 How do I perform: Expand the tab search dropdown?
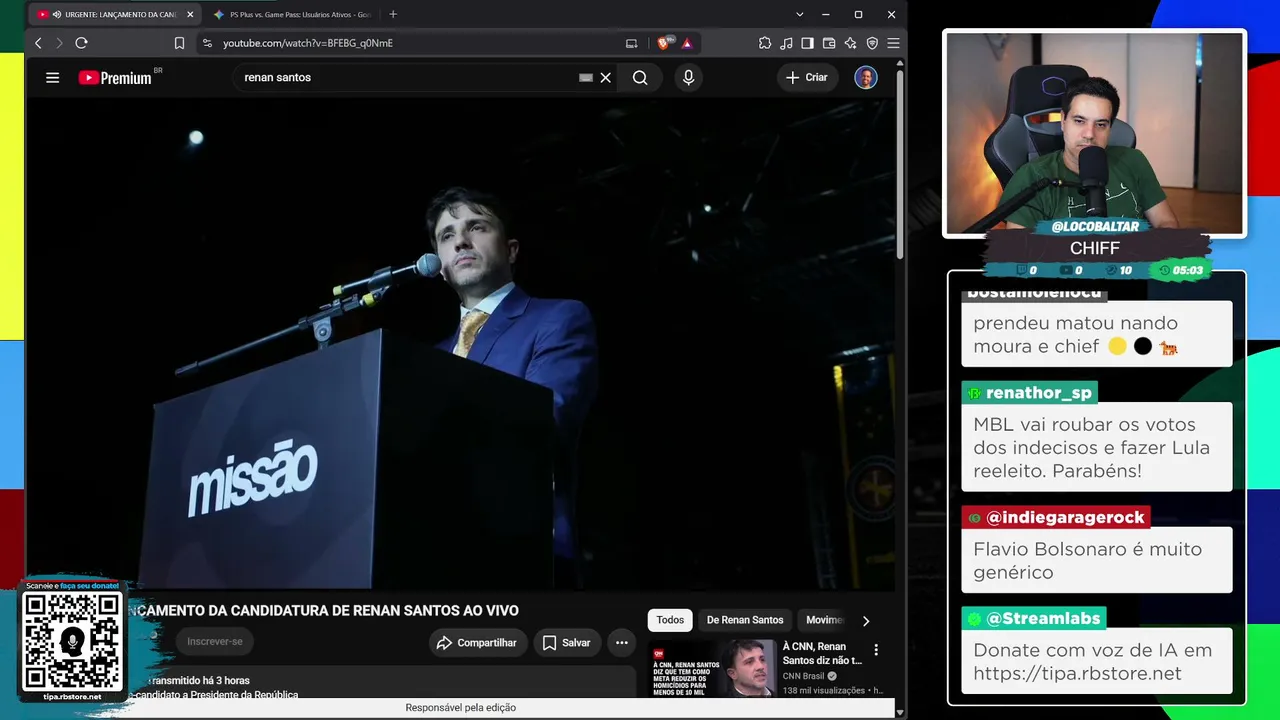coord(800,14)
